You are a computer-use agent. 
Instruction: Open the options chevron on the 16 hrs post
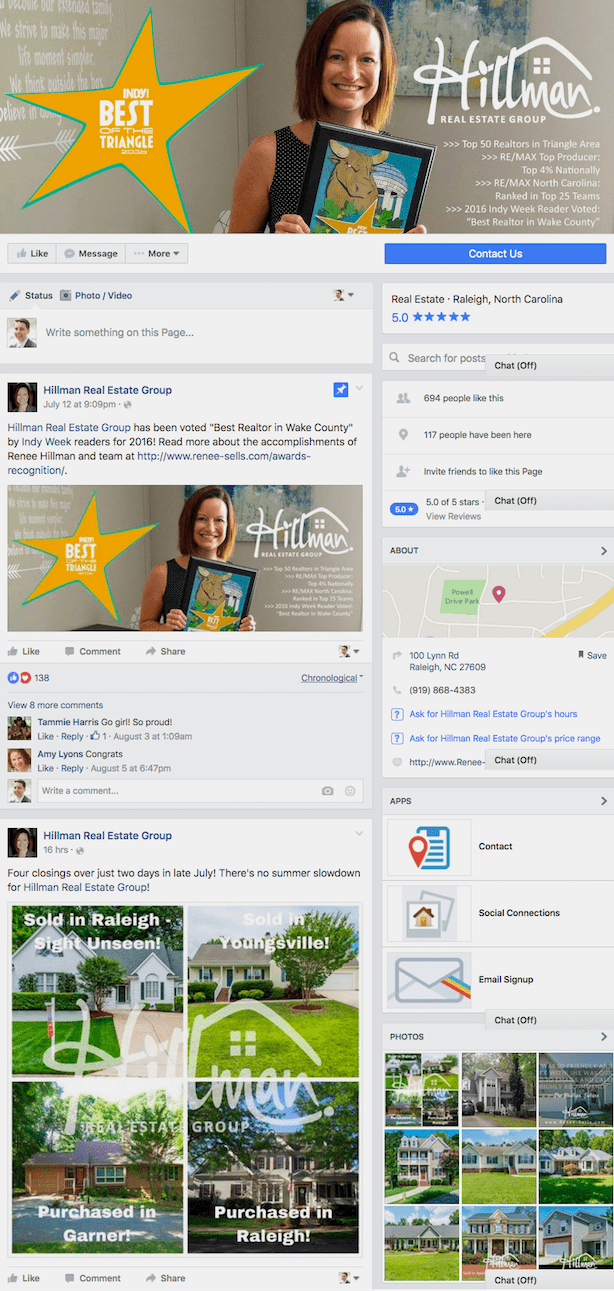(359, 834)
